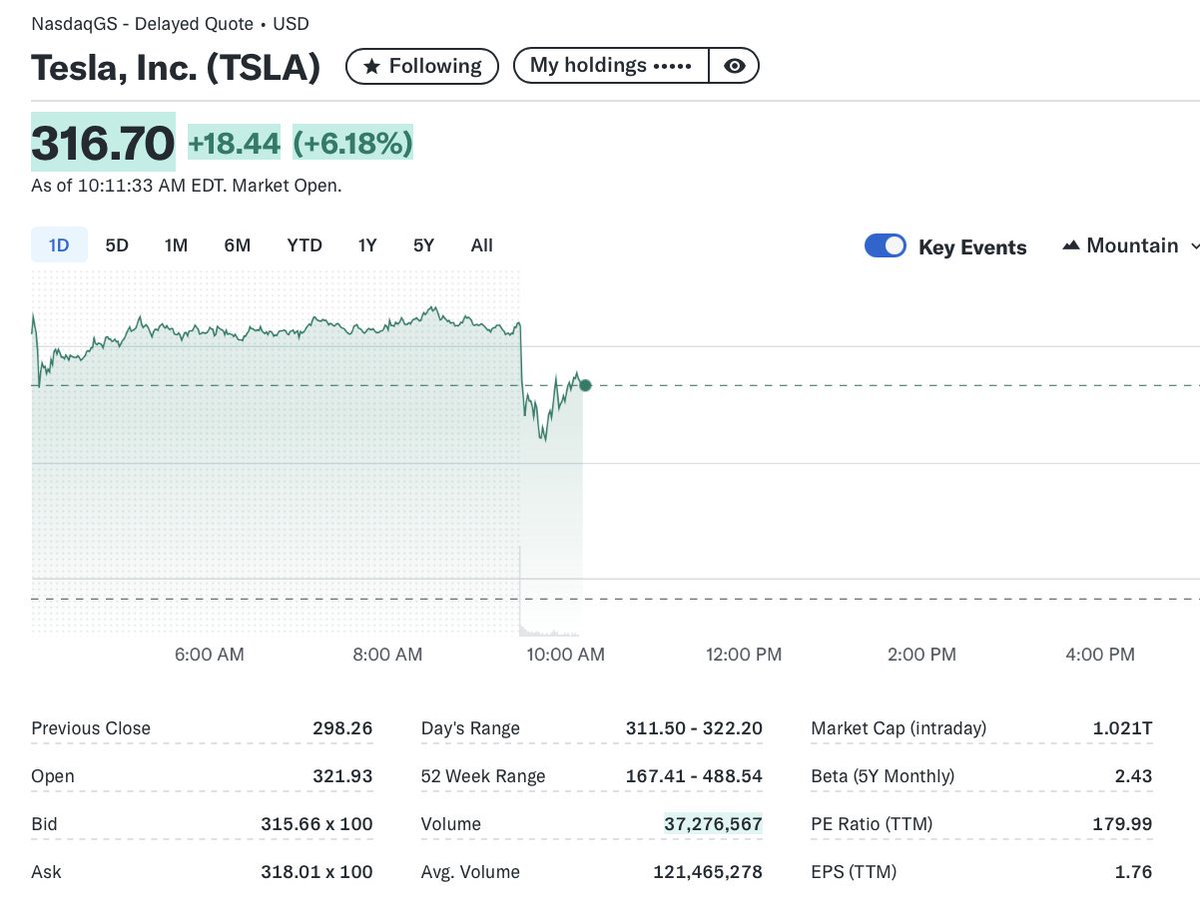Open the Mountain chart type dropdown

(1131, 245)
